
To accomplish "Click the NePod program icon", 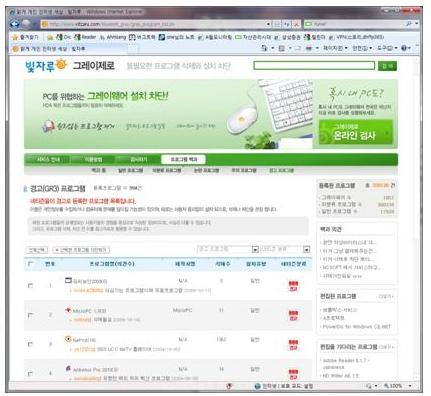I will click(68, 339).
